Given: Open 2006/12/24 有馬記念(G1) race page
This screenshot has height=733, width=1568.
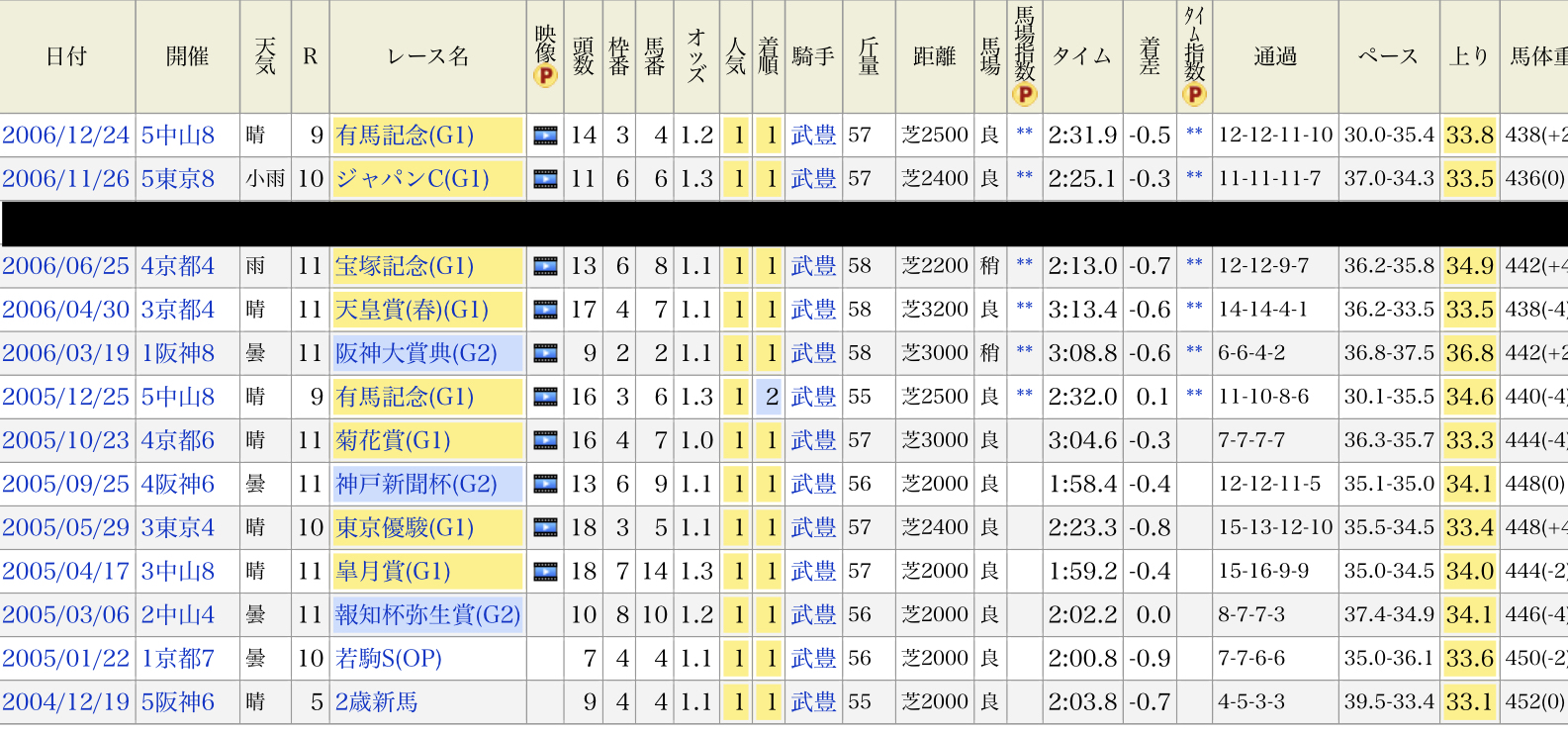Looking at the screenshot, I should 405,136.
